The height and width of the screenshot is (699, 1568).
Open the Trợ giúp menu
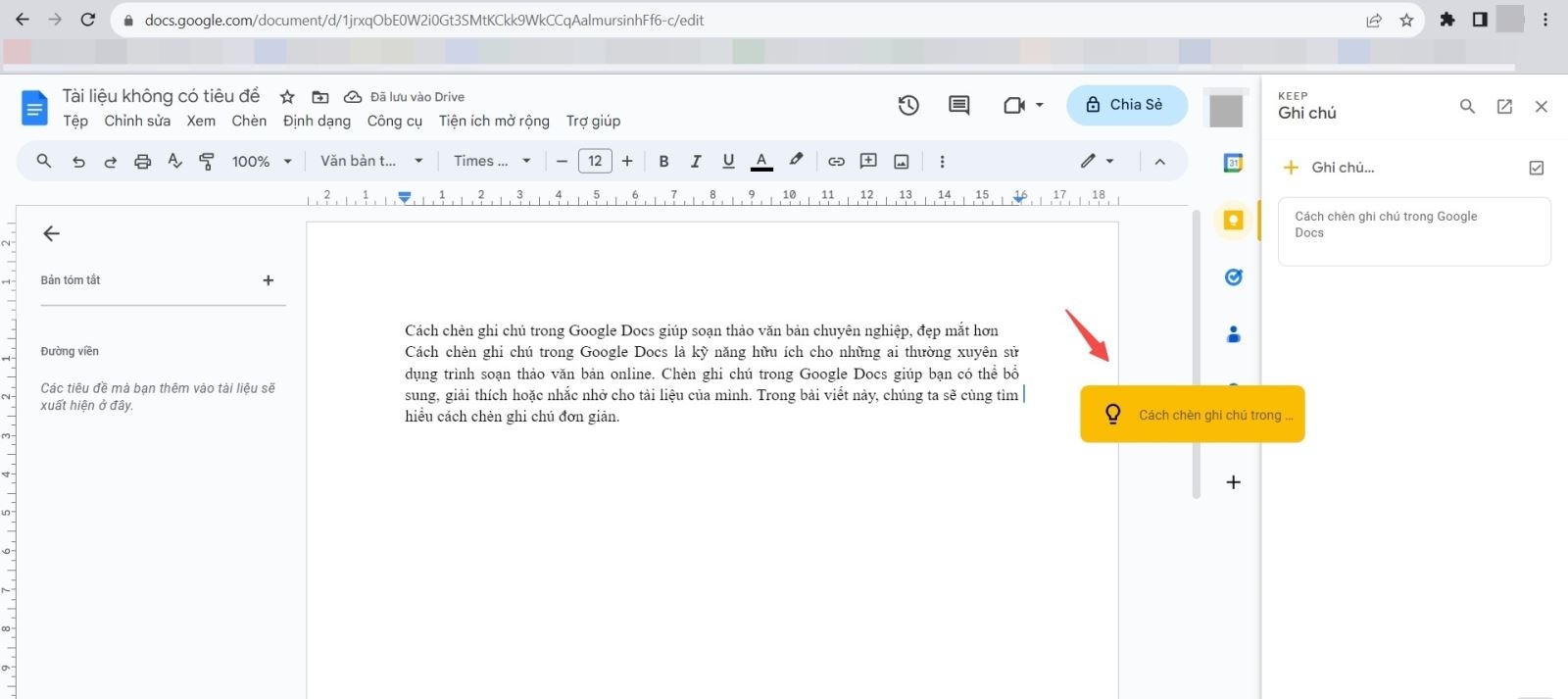click(593, 121)
